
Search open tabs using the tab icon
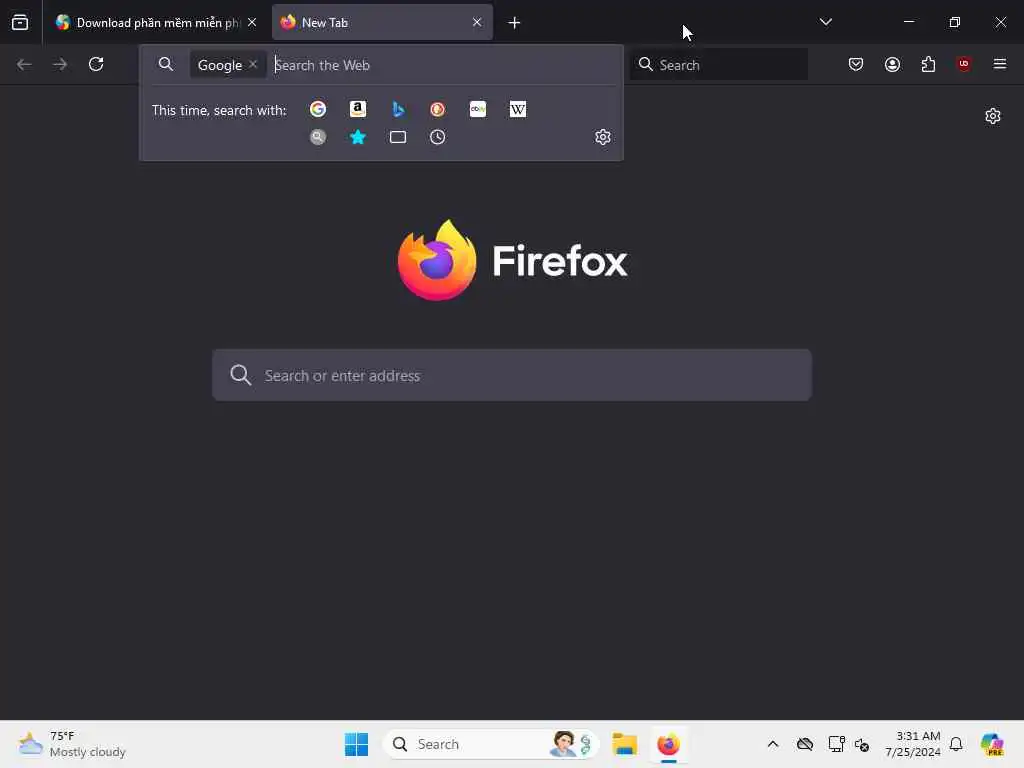tap(398, 137)
